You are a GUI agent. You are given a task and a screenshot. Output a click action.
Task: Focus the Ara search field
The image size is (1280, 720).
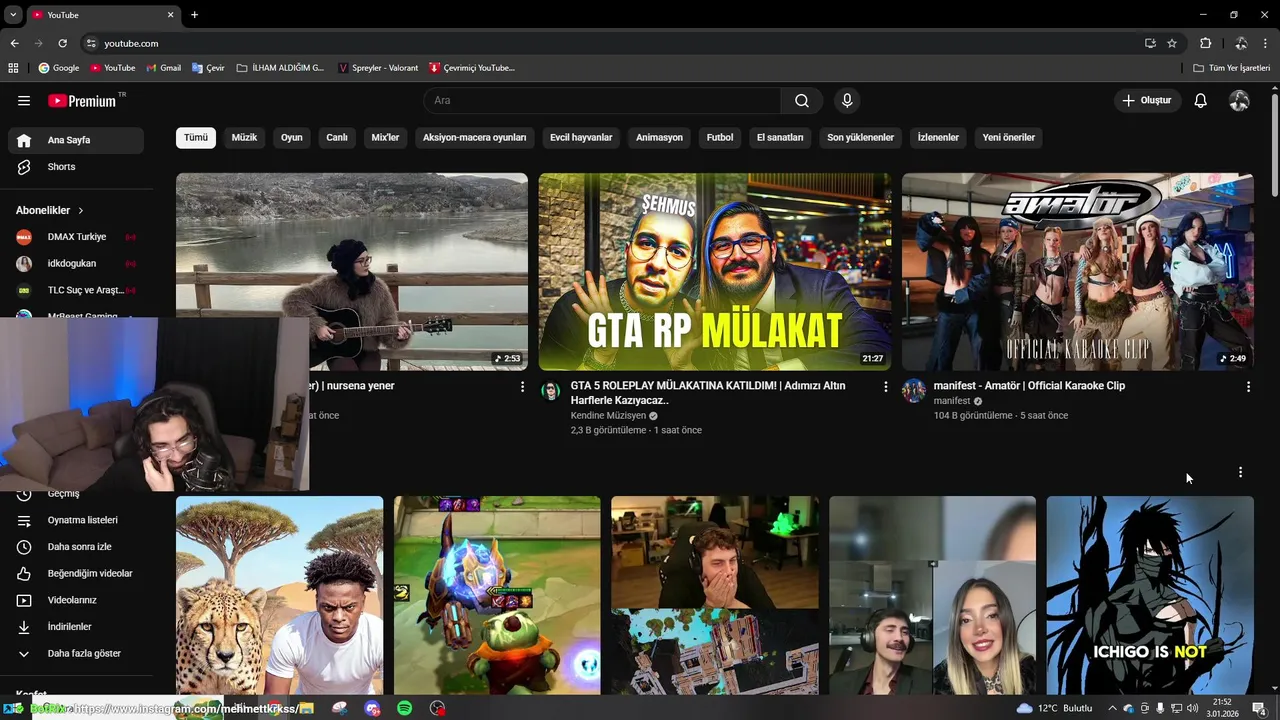[602, 100]
